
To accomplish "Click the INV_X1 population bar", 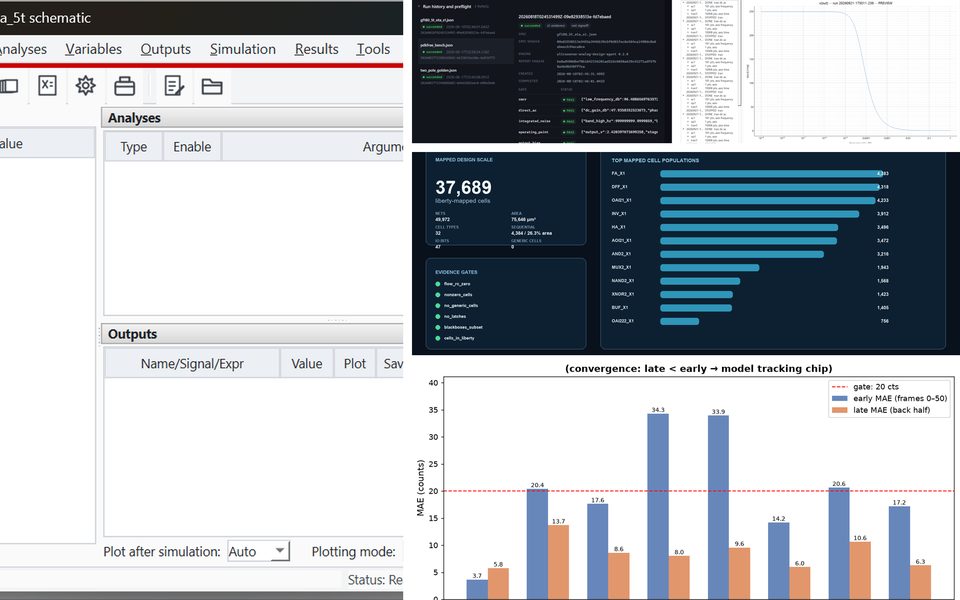I will click(759, 214).
